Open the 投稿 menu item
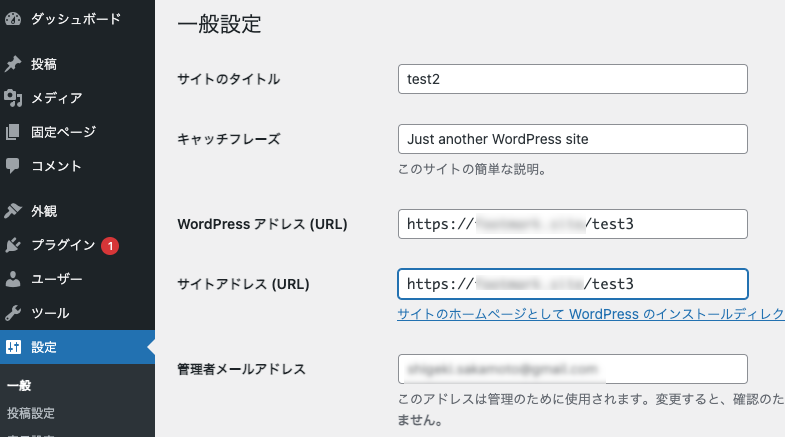Viewport: 785px width, 437px height. [x=44, y=64]
